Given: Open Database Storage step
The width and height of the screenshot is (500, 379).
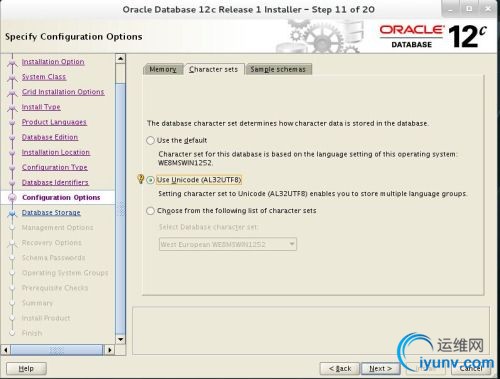Looking at the screenshot, I should [51, 212].
